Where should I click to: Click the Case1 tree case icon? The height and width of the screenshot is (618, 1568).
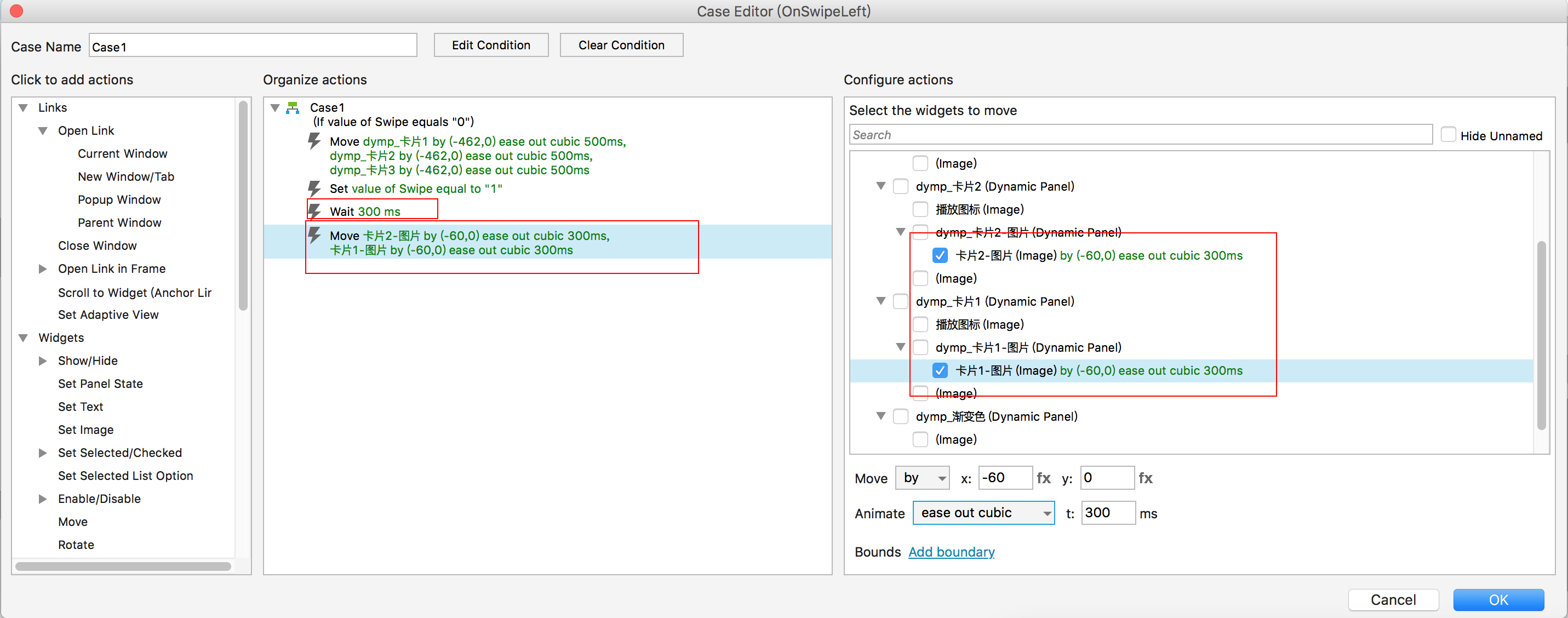(293, 108)
